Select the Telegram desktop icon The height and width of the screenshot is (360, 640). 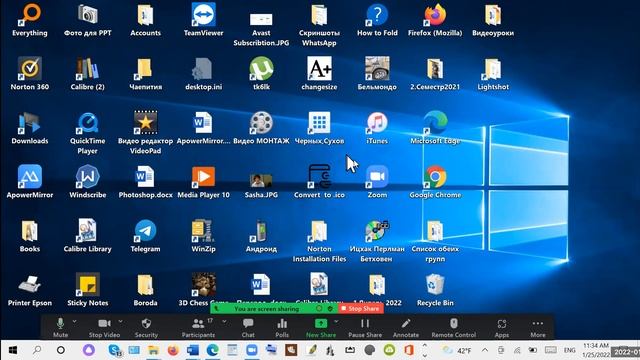pyautogui.click(x=145, y=230)
